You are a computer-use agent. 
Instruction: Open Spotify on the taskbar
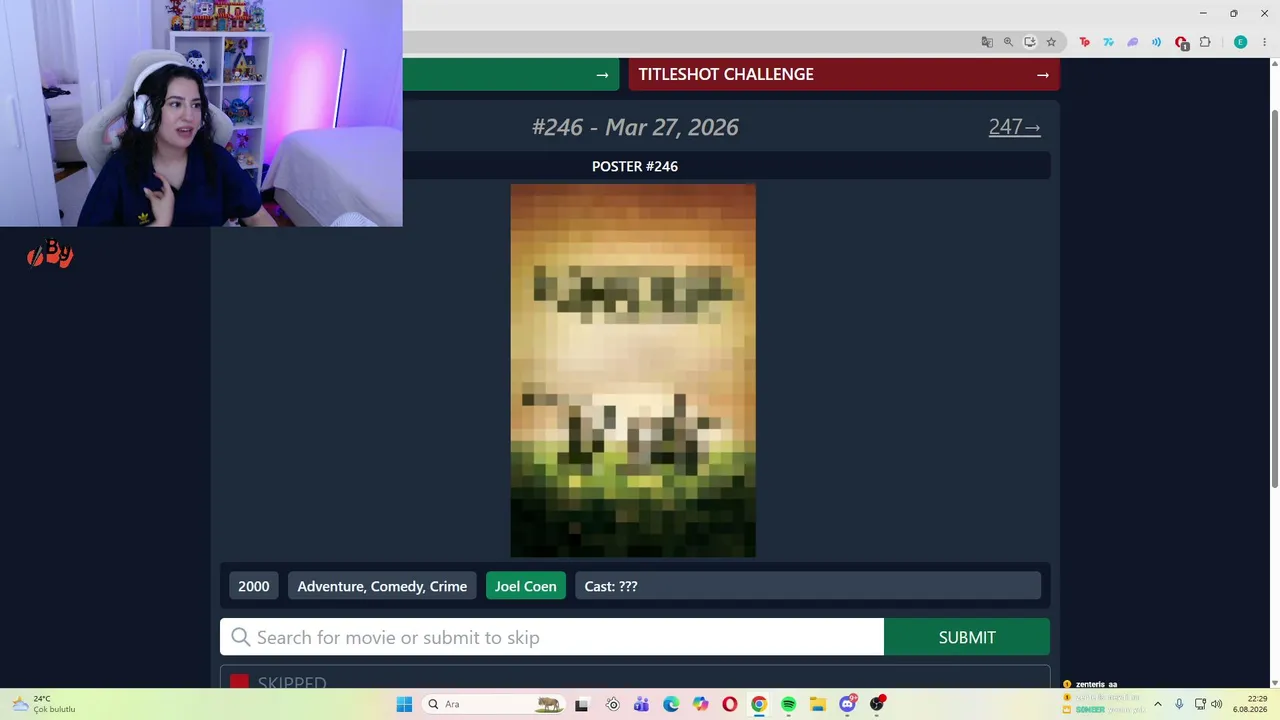(x=789, y=704)
